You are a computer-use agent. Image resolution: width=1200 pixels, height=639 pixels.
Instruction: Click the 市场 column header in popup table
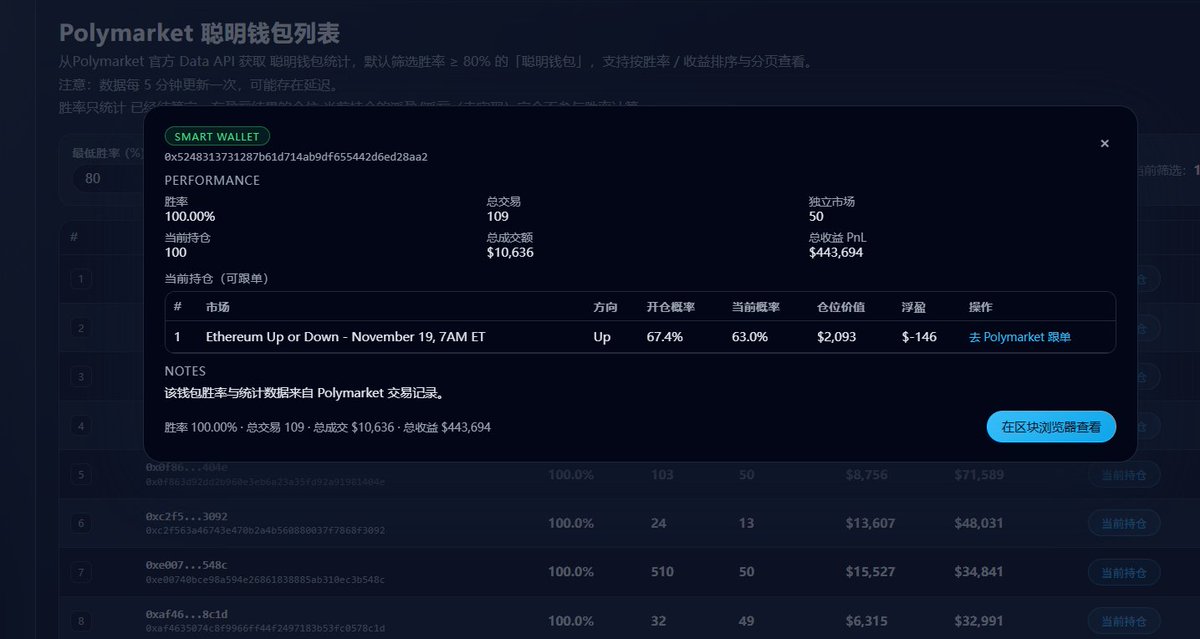click(217, 307)
